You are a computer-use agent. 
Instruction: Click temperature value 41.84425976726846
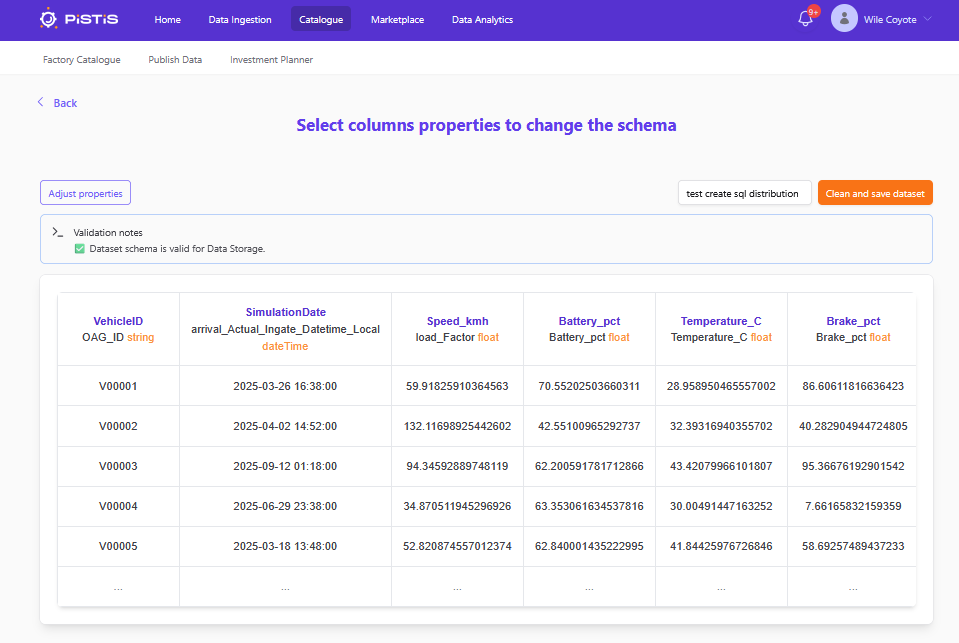tap(721, 546)
